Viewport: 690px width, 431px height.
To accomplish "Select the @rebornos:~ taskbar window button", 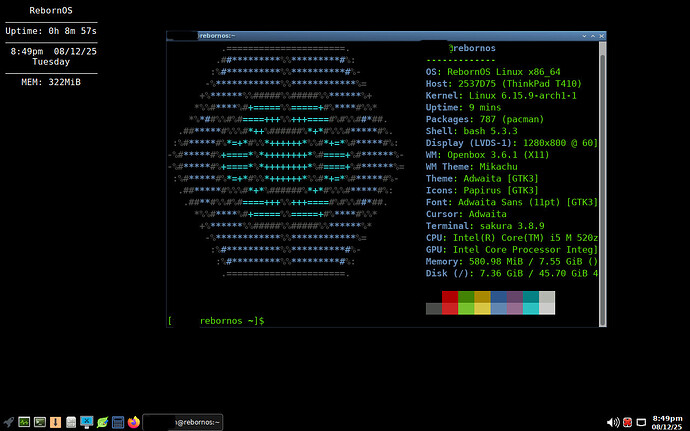I will (183, 422).
